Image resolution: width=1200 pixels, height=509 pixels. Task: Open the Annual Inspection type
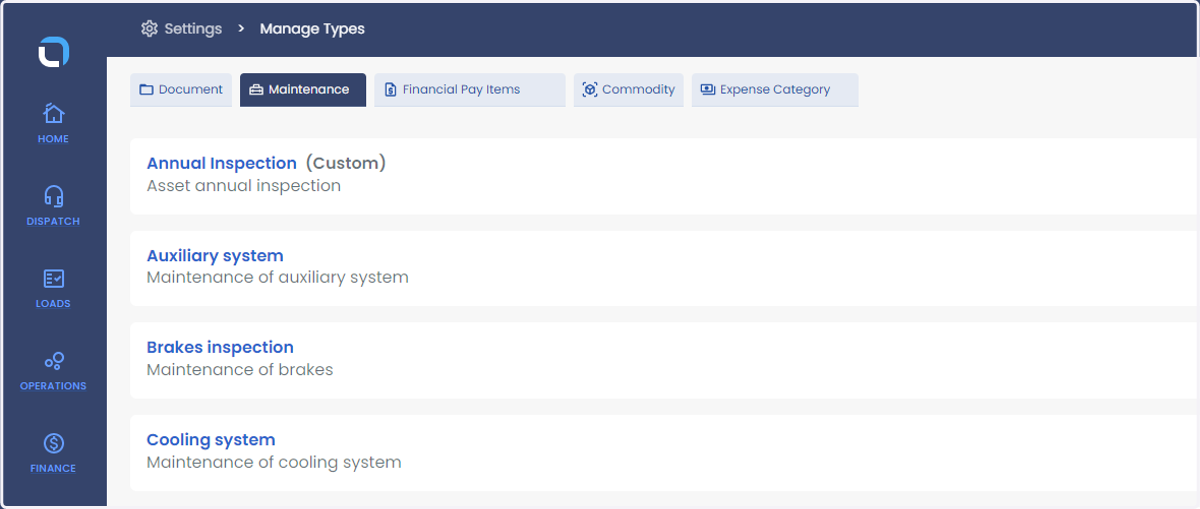click(222, 163)
